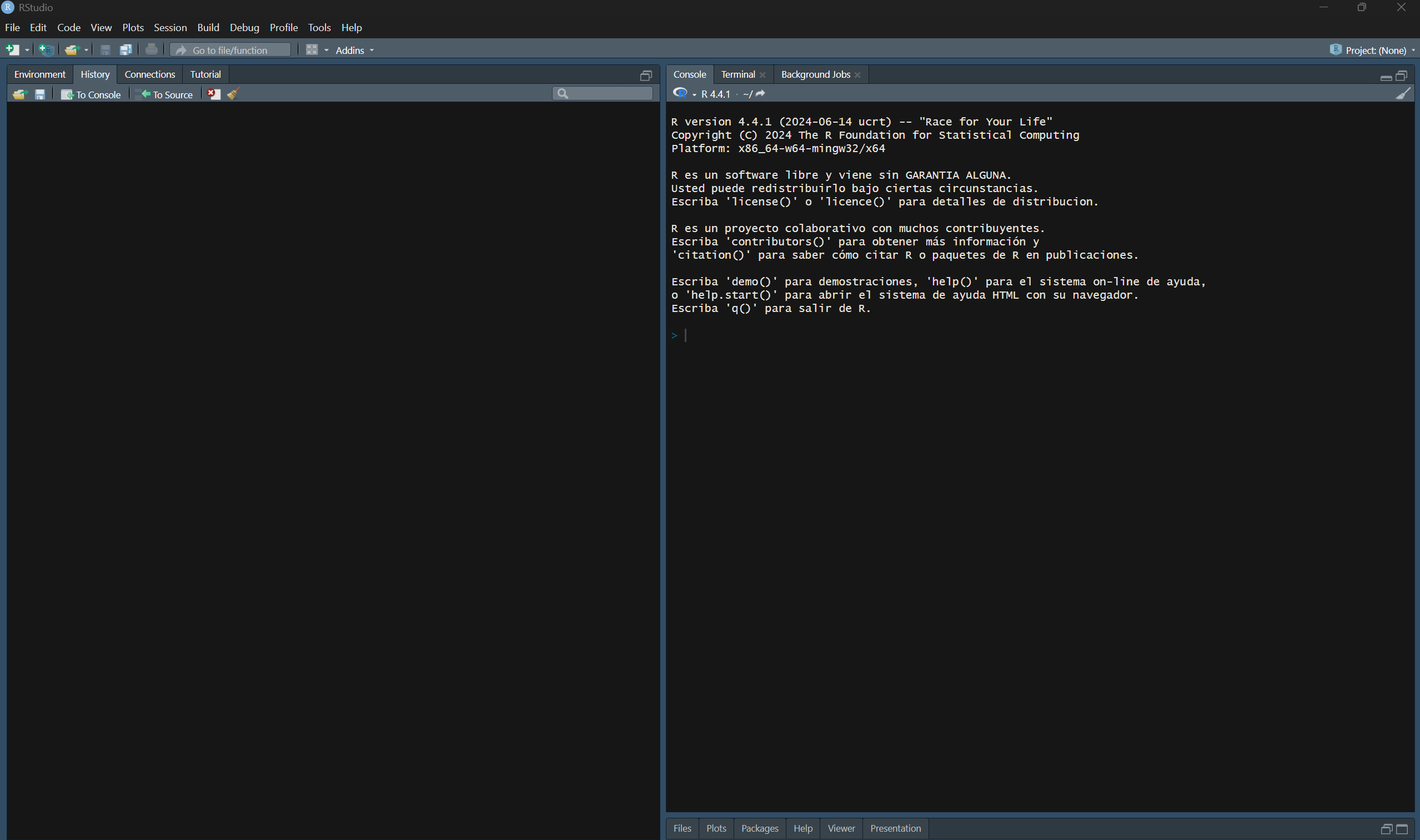This screenshot has width=1420, height=840.
Task: Open the Addins dropdown
Action: coord(354,51)
